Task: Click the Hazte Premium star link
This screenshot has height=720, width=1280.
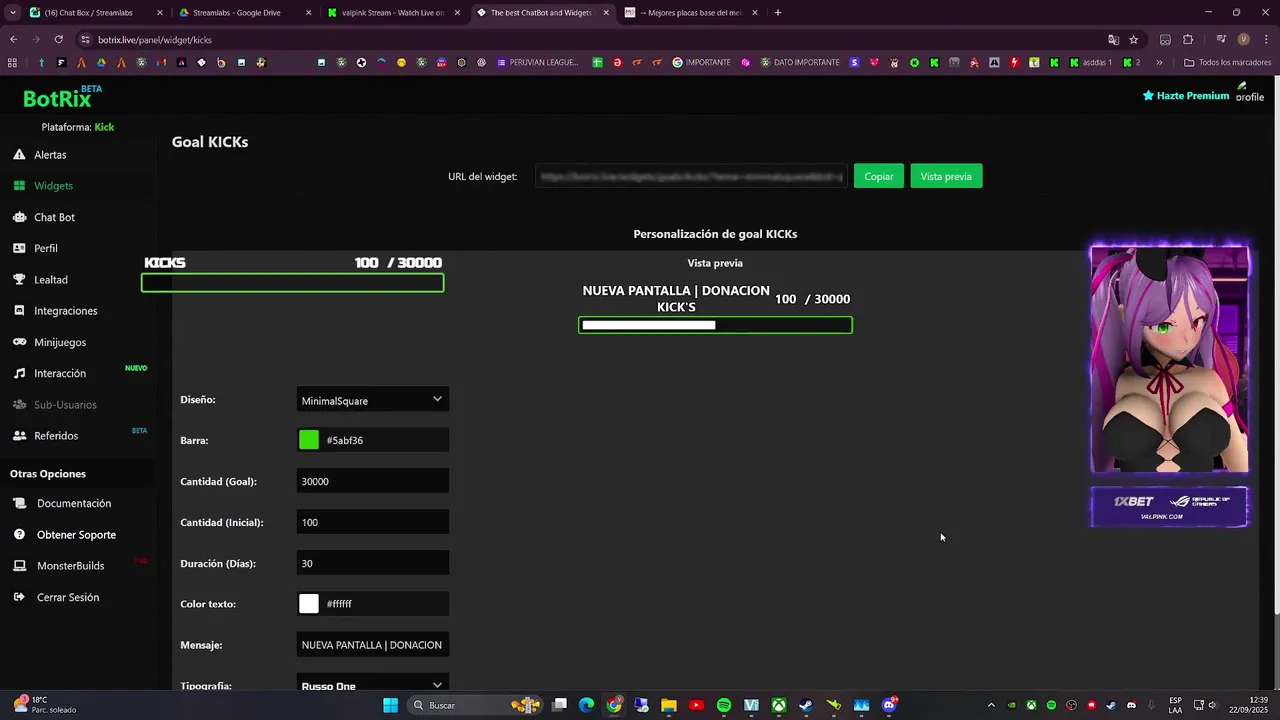Action: [x=1186, y=96]
